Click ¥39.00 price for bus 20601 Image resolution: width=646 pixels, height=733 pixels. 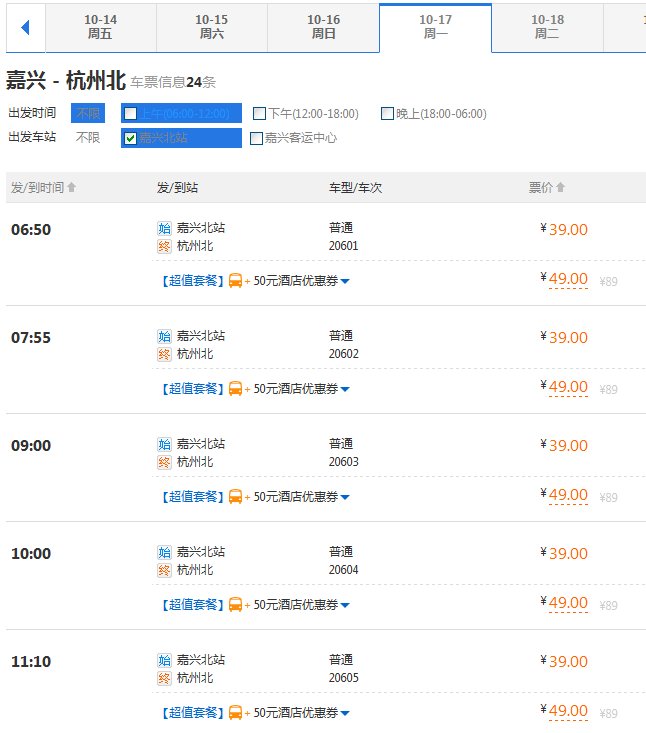click(x=564, y=230)
